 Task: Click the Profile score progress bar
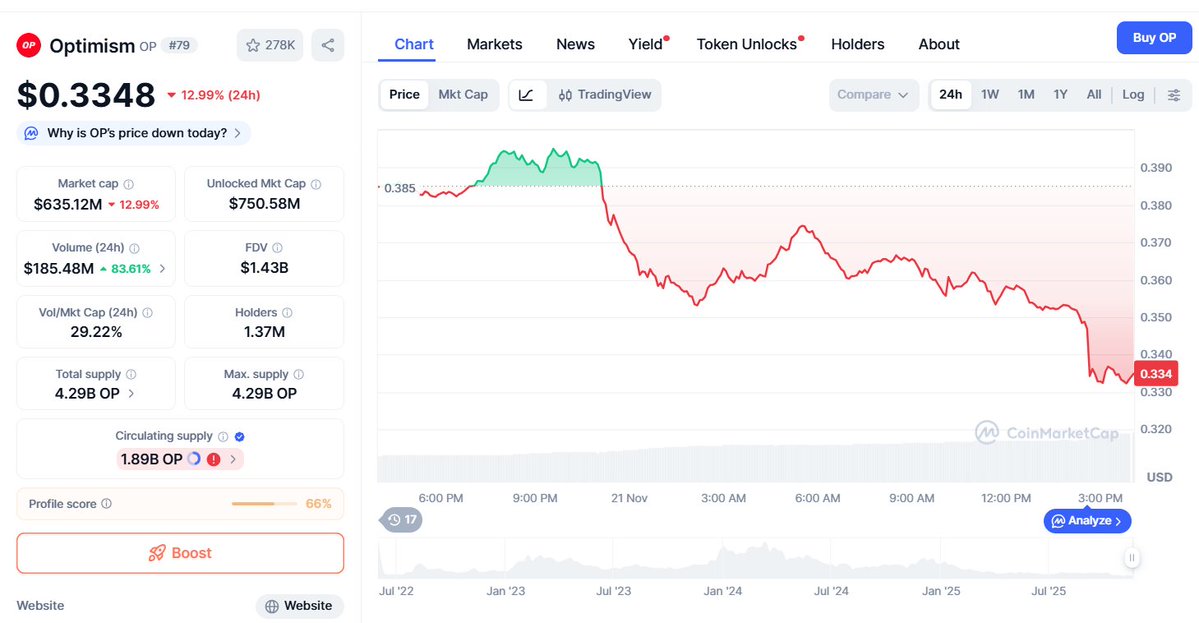pos(264,503)
